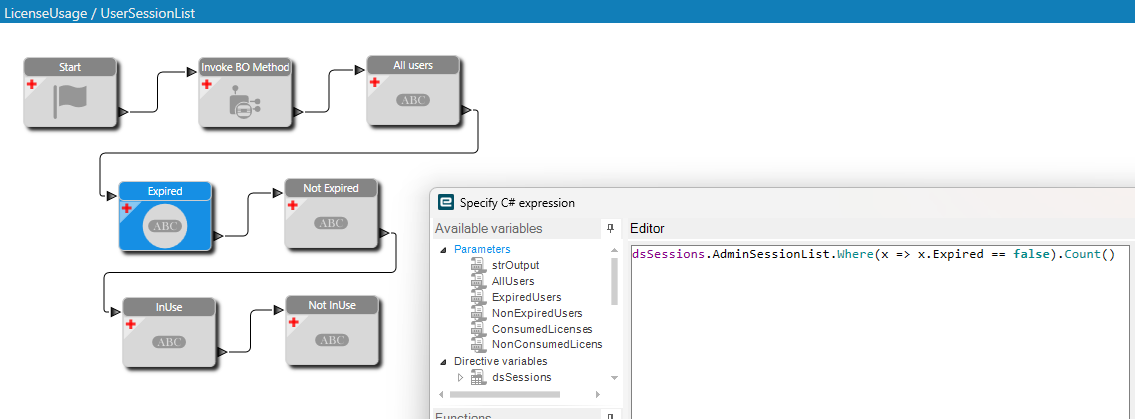
Task: Click the All users node title
Action: 413,65
